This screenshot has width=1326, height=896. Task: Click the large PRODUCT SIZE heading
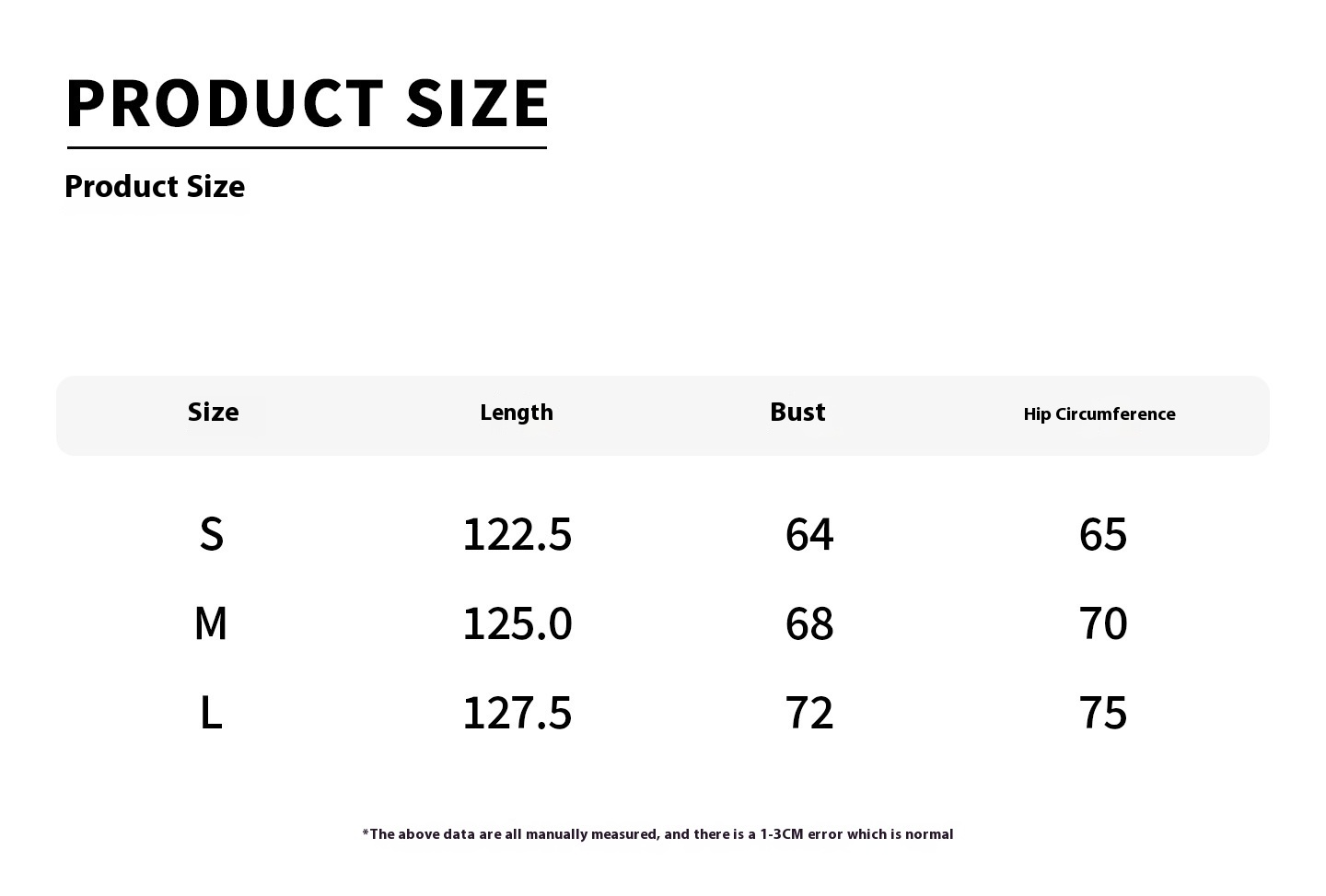(308, 102)
